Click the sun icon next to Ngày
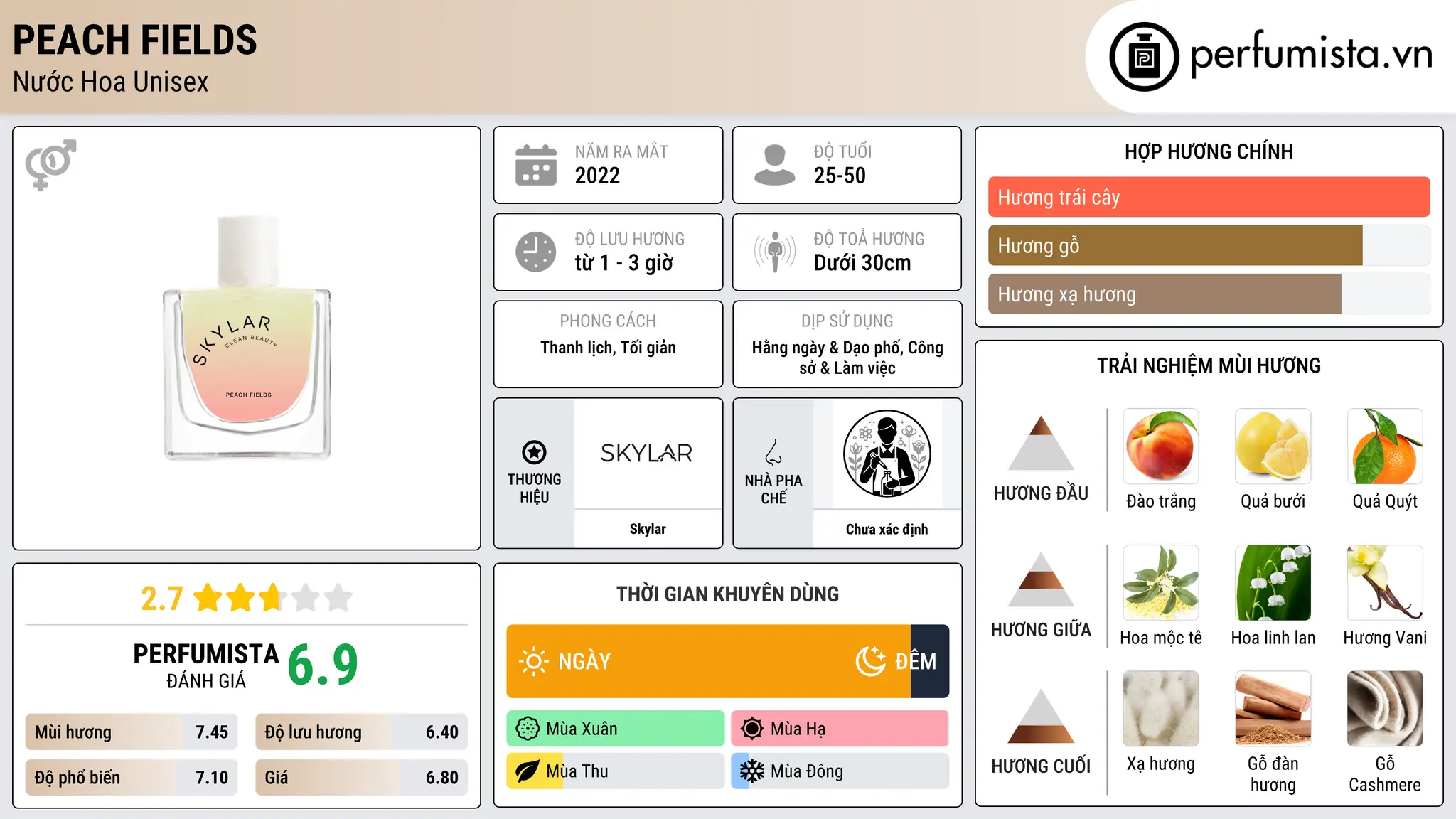The width and height of the screenshot is (1456, 819). click(533, 661)
